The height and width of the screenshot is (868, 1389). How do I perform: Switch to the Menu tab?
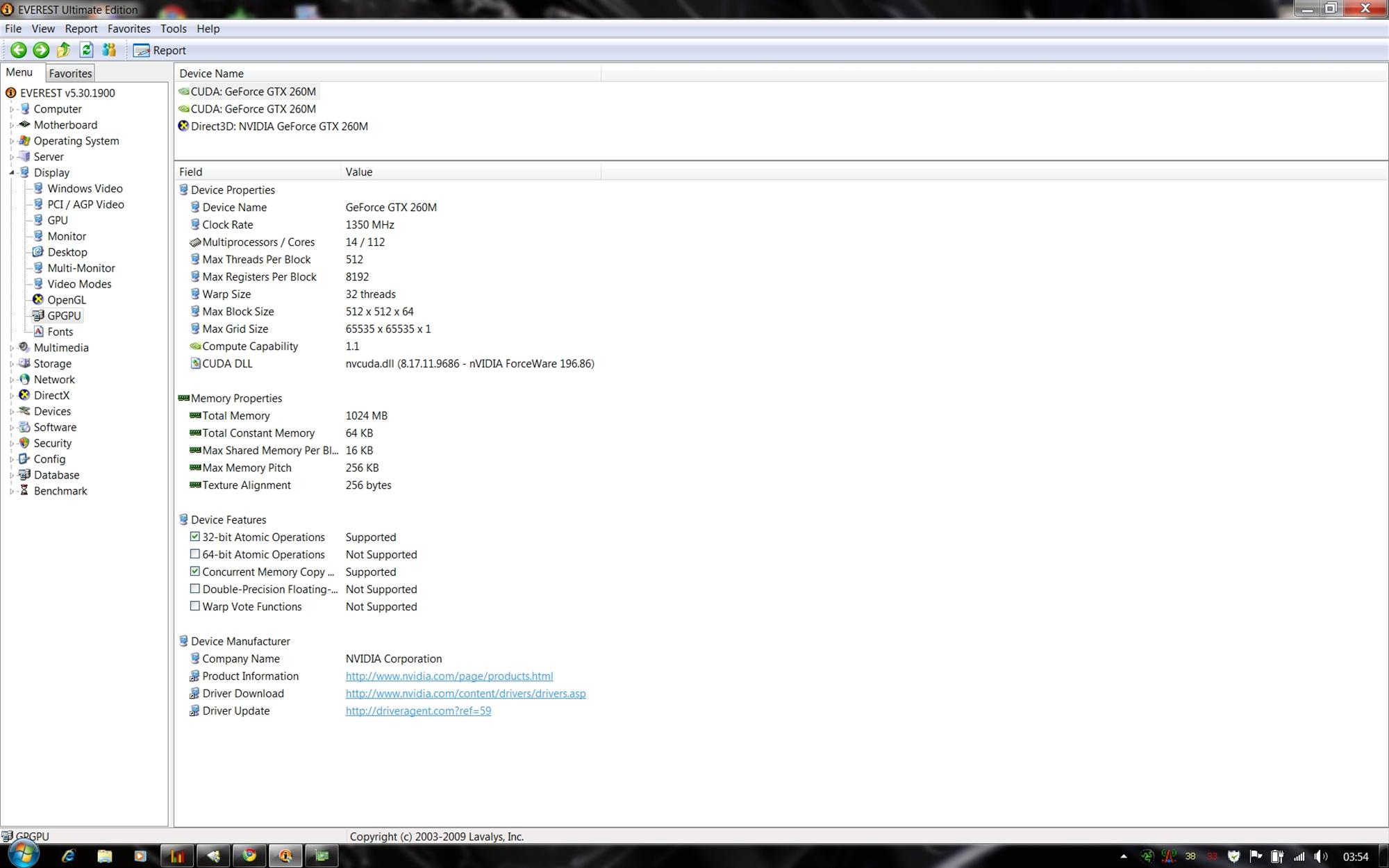[19, 72]
